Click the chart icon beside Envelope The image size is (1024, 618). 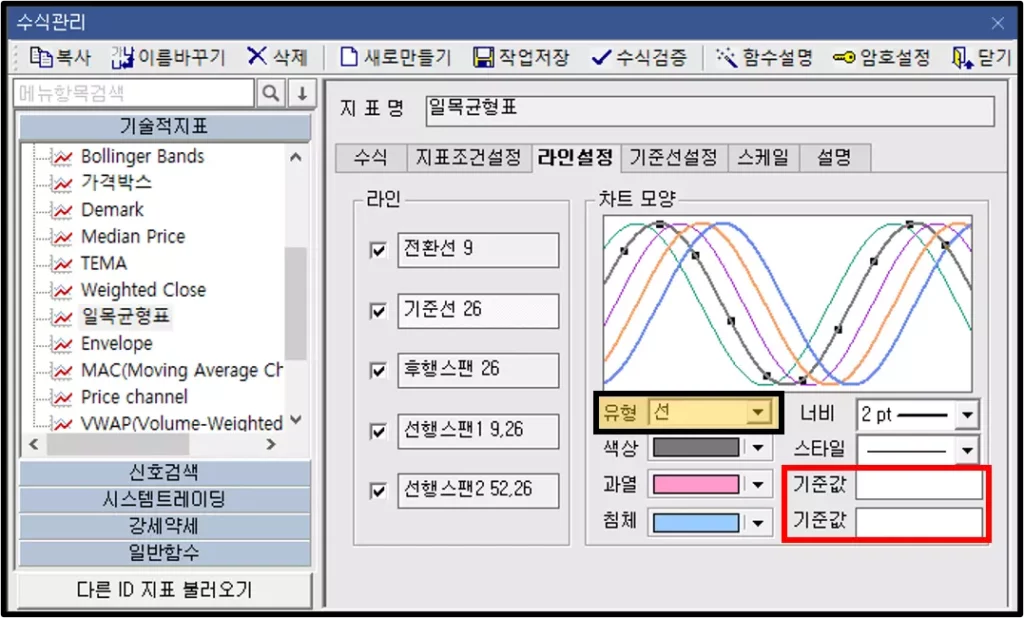[x=62, y=344]
